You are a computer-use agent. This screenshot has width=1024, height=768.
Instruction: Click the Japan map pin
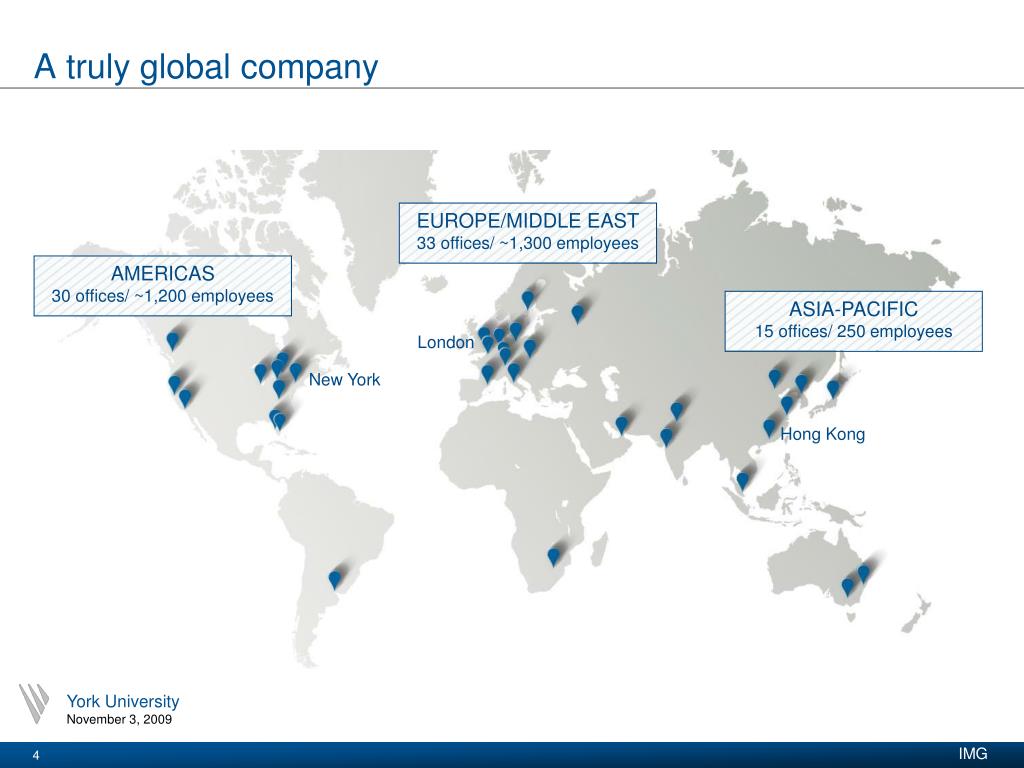pyautogui.click(x=833, y=389)
